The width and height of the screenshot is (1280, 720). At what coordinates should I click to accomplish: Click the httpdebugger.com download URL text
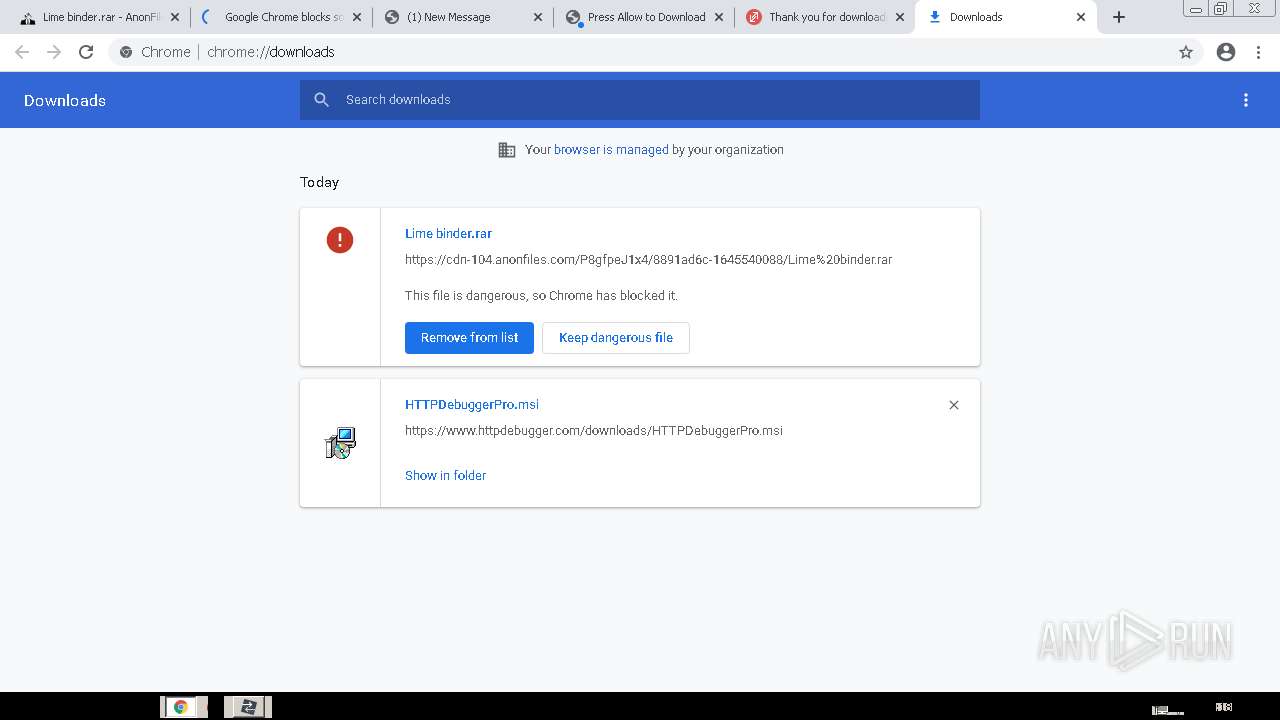[x=594, y=431]
